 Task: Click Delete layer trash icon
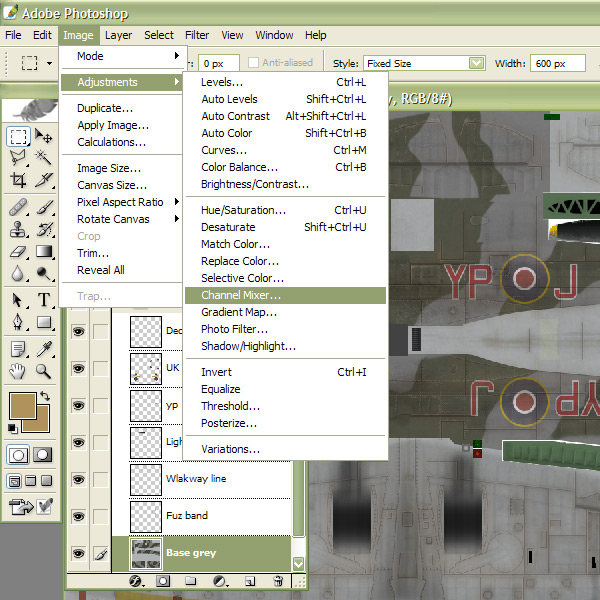pos(278,582)
